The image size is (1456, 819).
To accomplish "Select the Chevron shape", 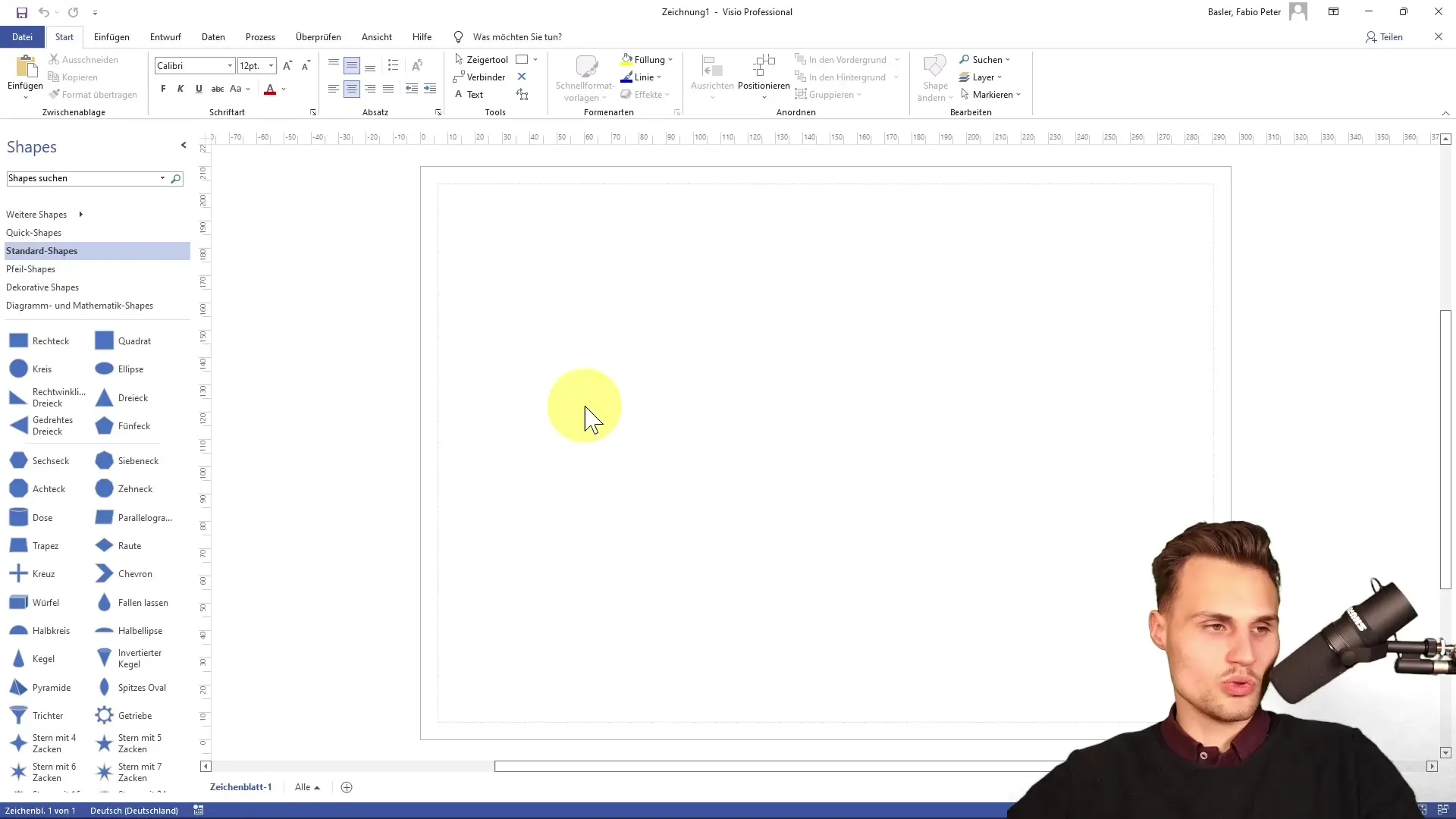I will pos(124,574).
